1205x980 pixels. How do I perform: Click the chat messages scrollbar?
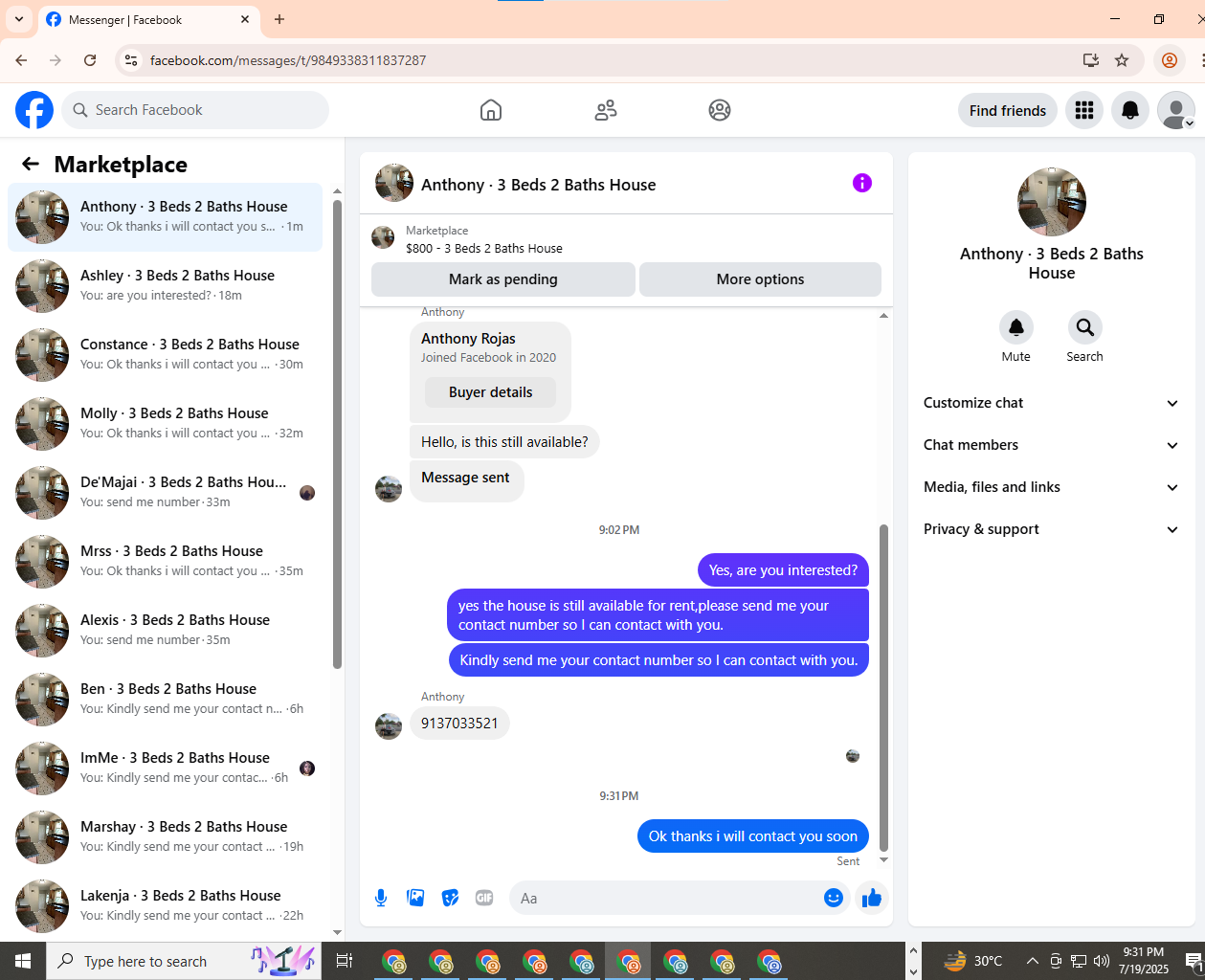[883, 687]
